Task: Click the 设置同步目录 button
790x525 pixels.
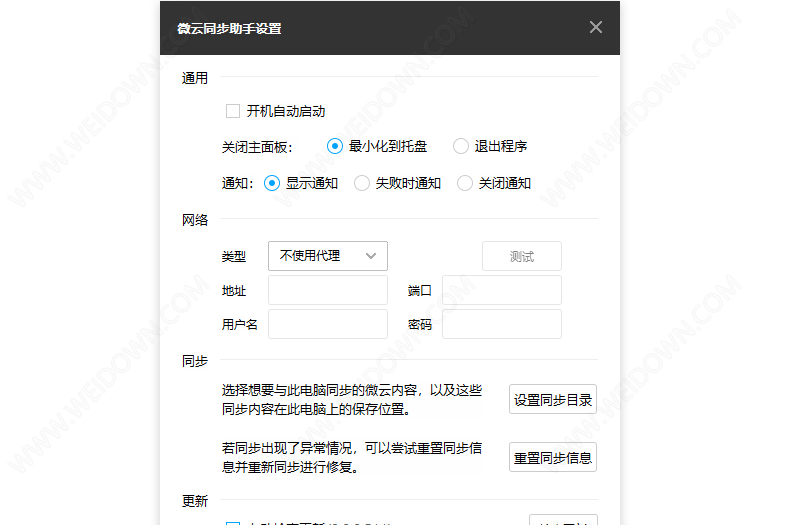Action: point(553,399)
